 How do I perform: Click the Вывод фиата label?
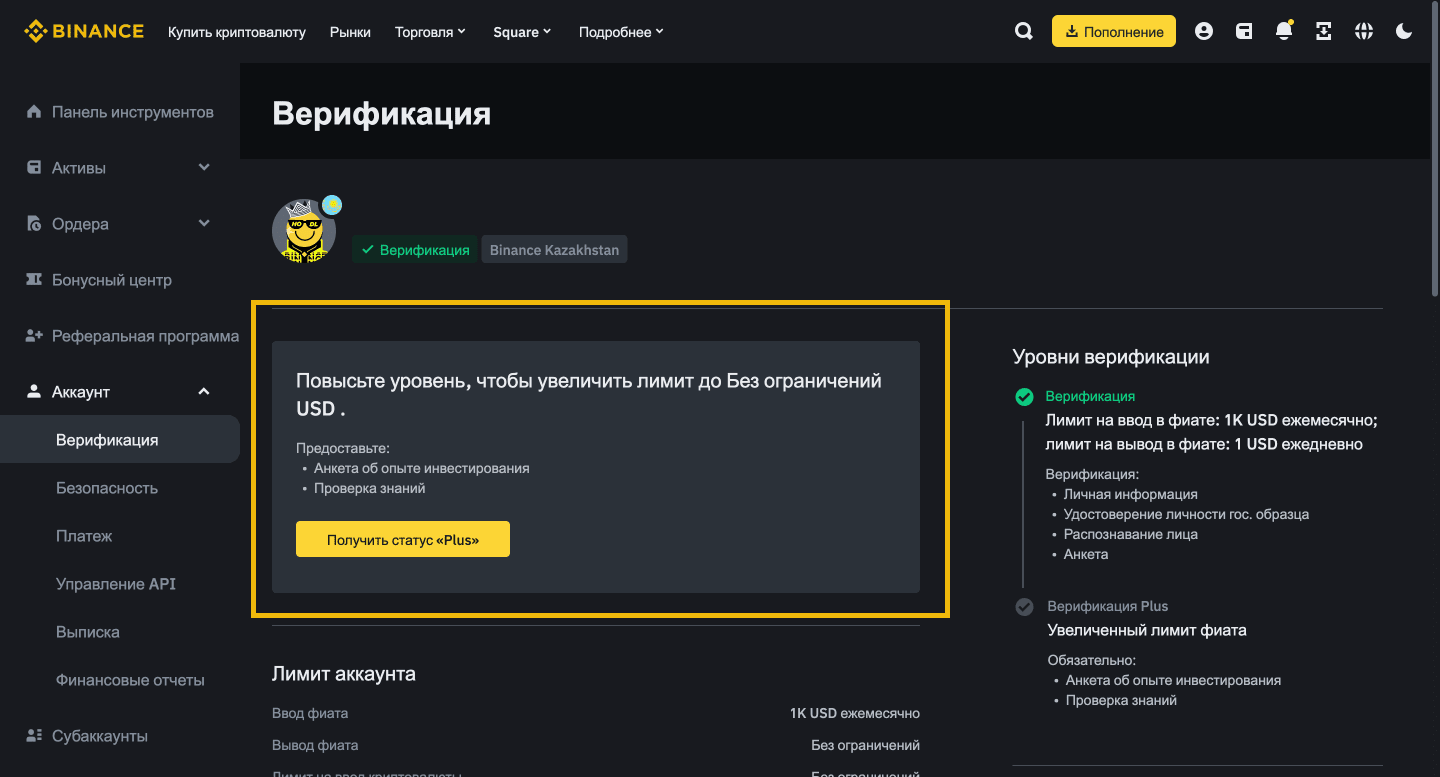point(315,745)
